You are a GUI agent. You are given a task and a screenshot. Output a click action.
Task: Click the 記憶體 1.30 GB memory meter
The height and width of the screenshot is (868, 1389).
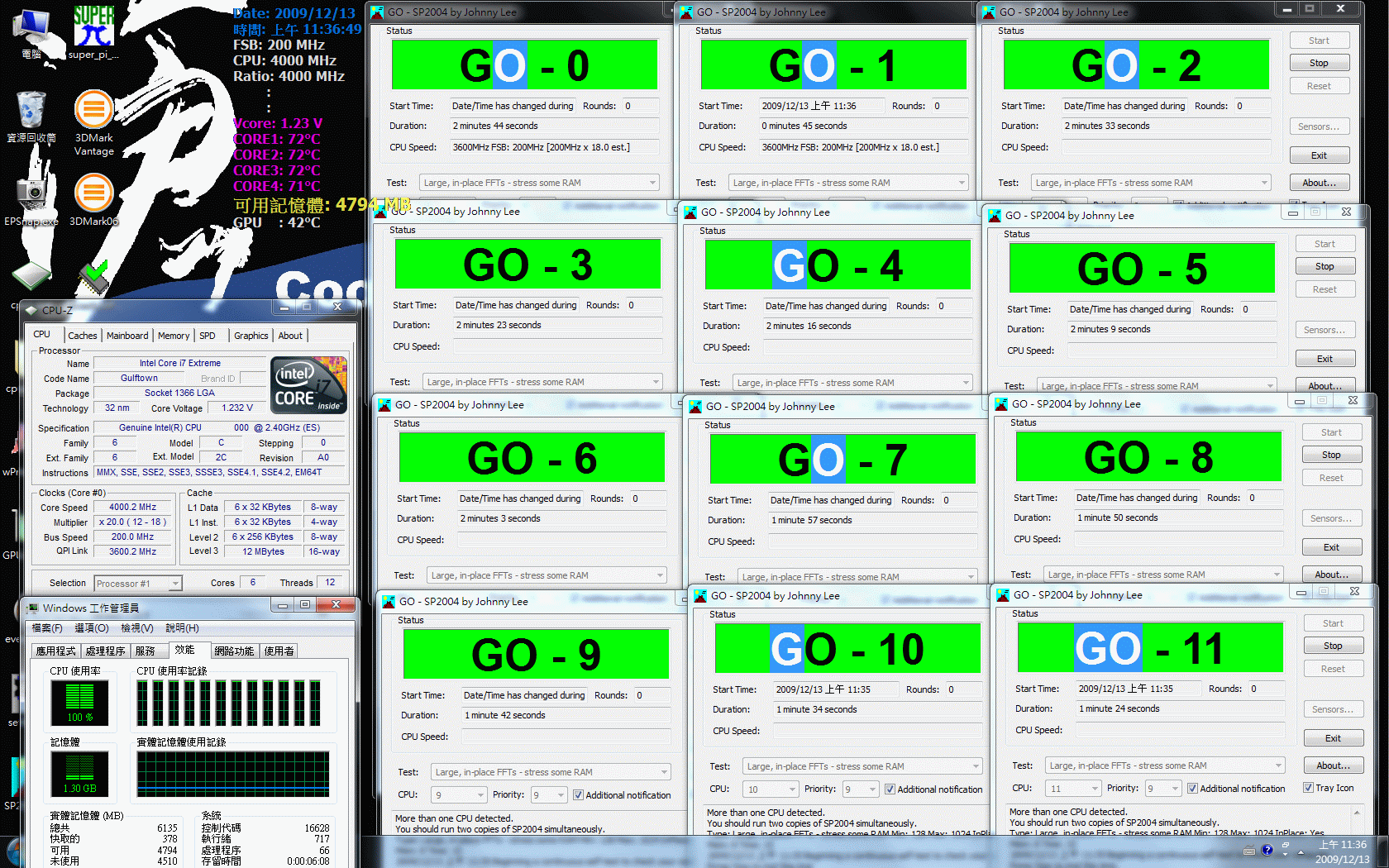point(80,775)
